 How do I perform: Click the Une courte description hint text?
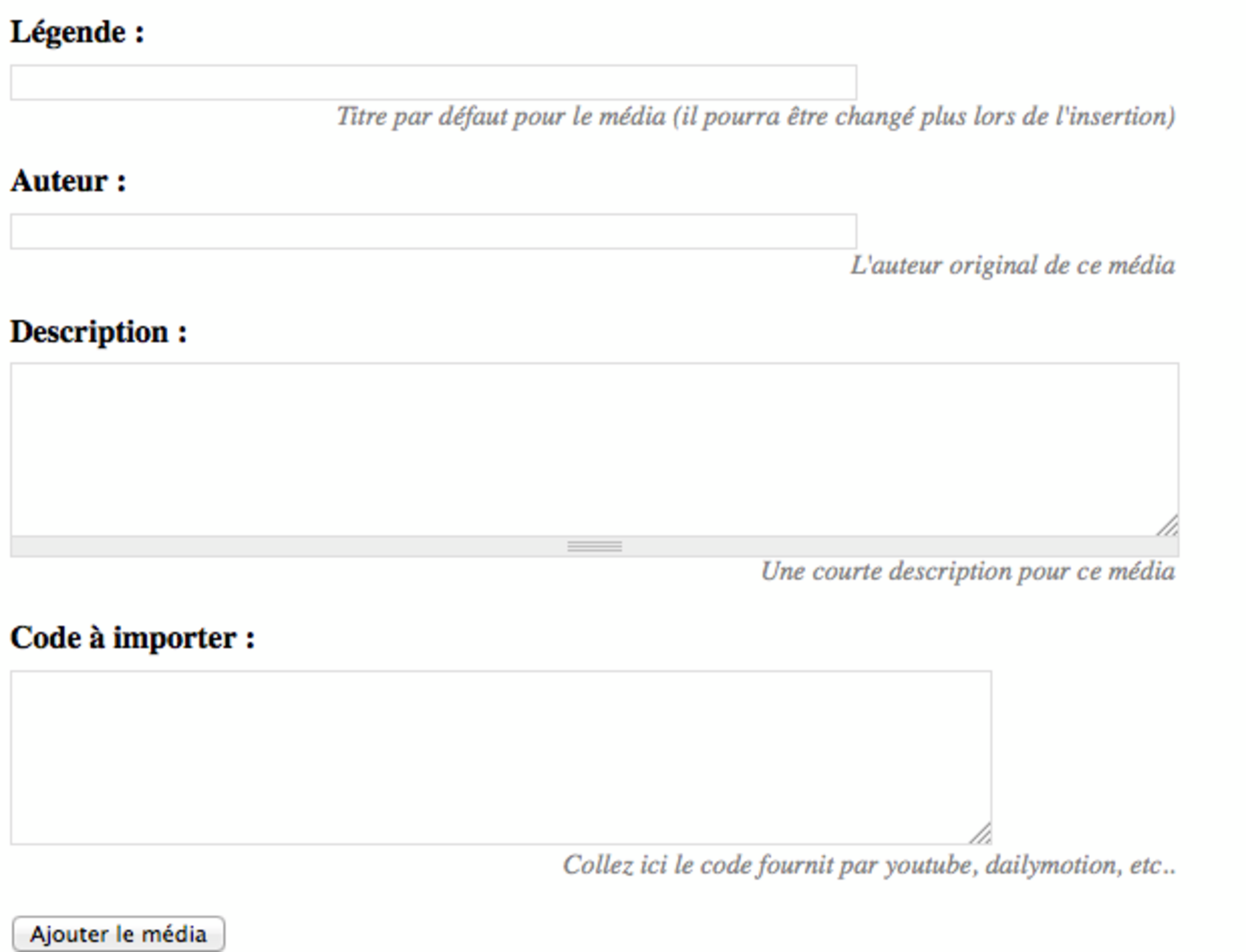coord(968,572)
